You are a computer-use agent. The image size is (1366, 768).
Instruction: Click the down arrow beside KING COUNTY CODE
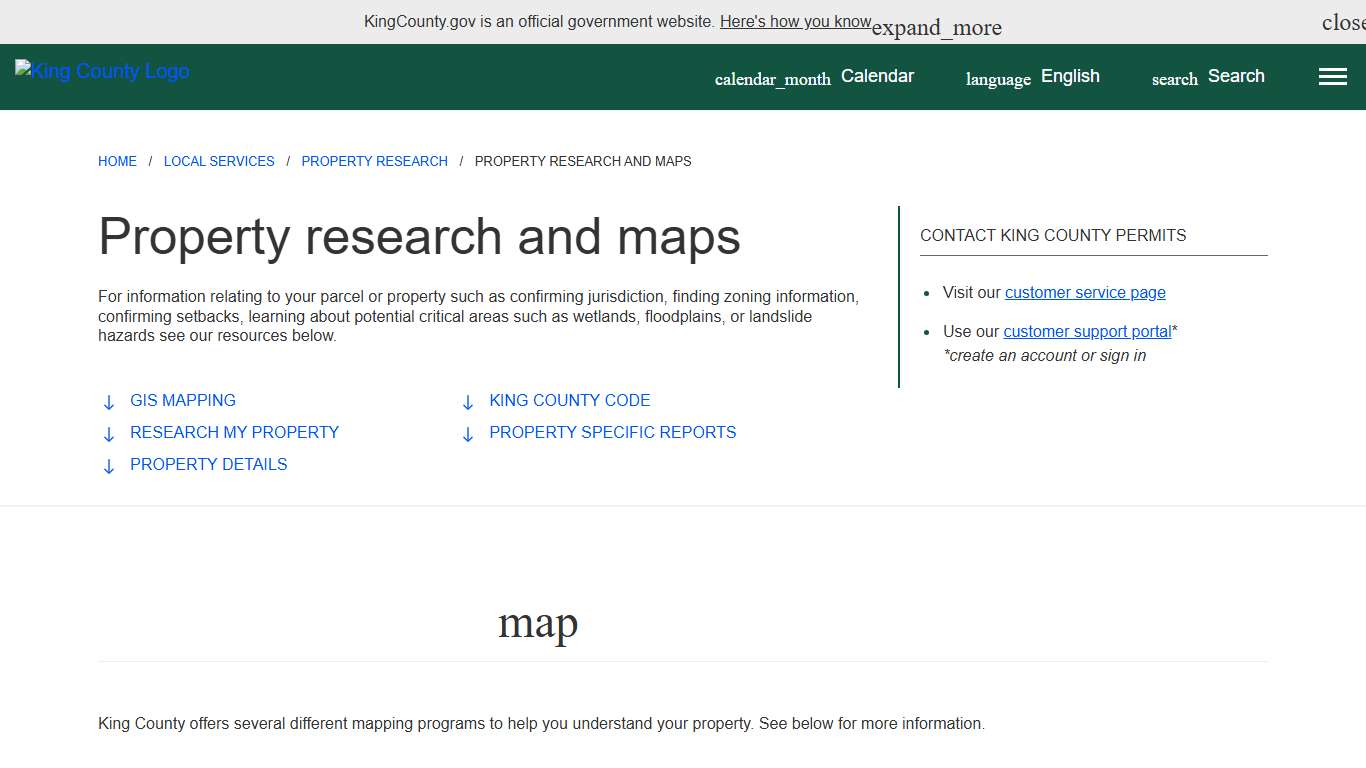468,401
